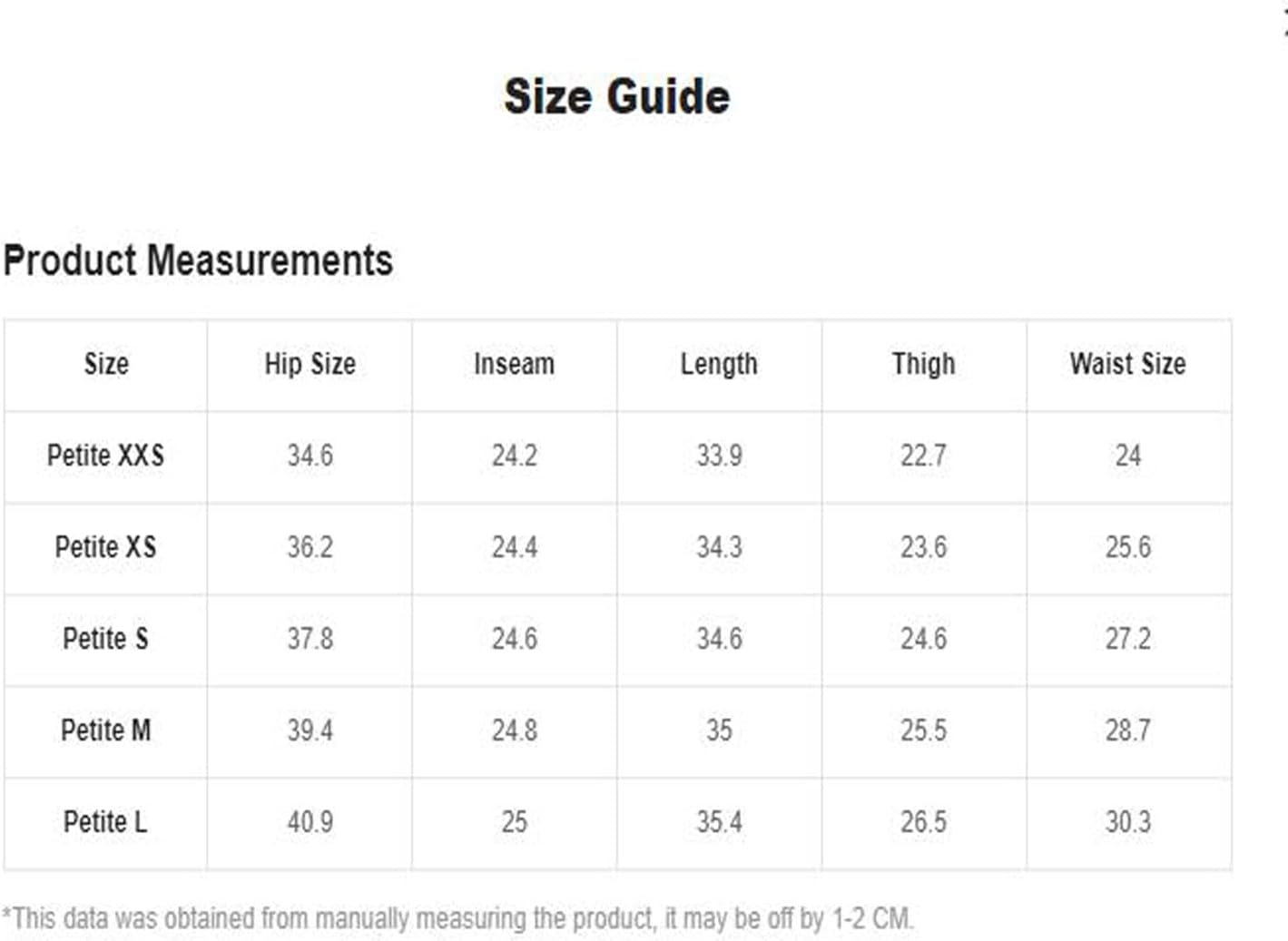Image resolution: width=1288 pixels, height=941 pixels.
Task: Click the Petite L waist value 30.3
Action: 1127,822
